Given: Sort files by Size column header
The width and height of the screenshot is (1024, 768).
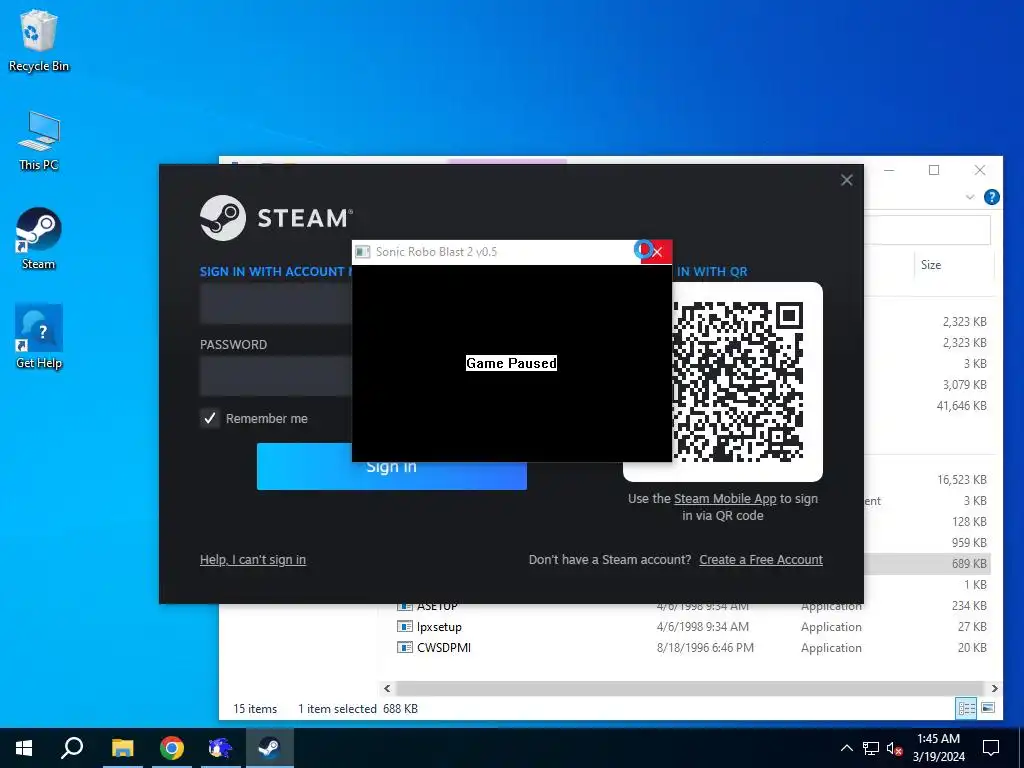Looking at the screenshot, I should pyautogui.click(x=931, y=265).
